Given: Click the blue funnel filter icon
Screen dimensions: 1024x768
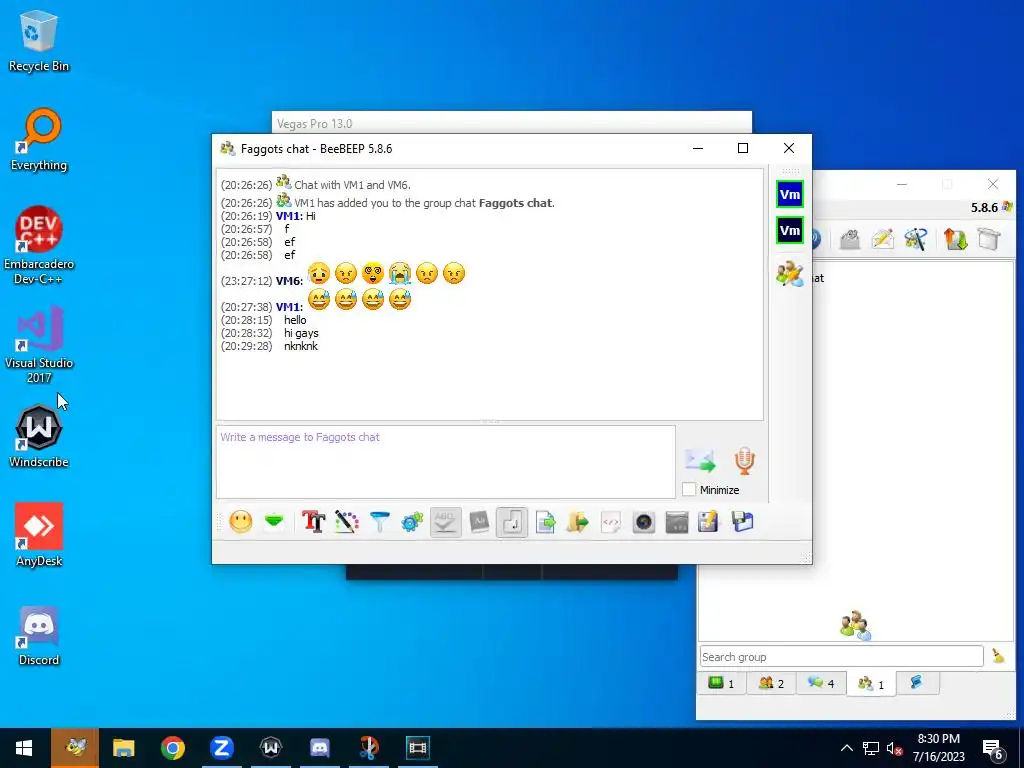Looking at the screenshot, I should pyautogui.click(x=379, y=522).
